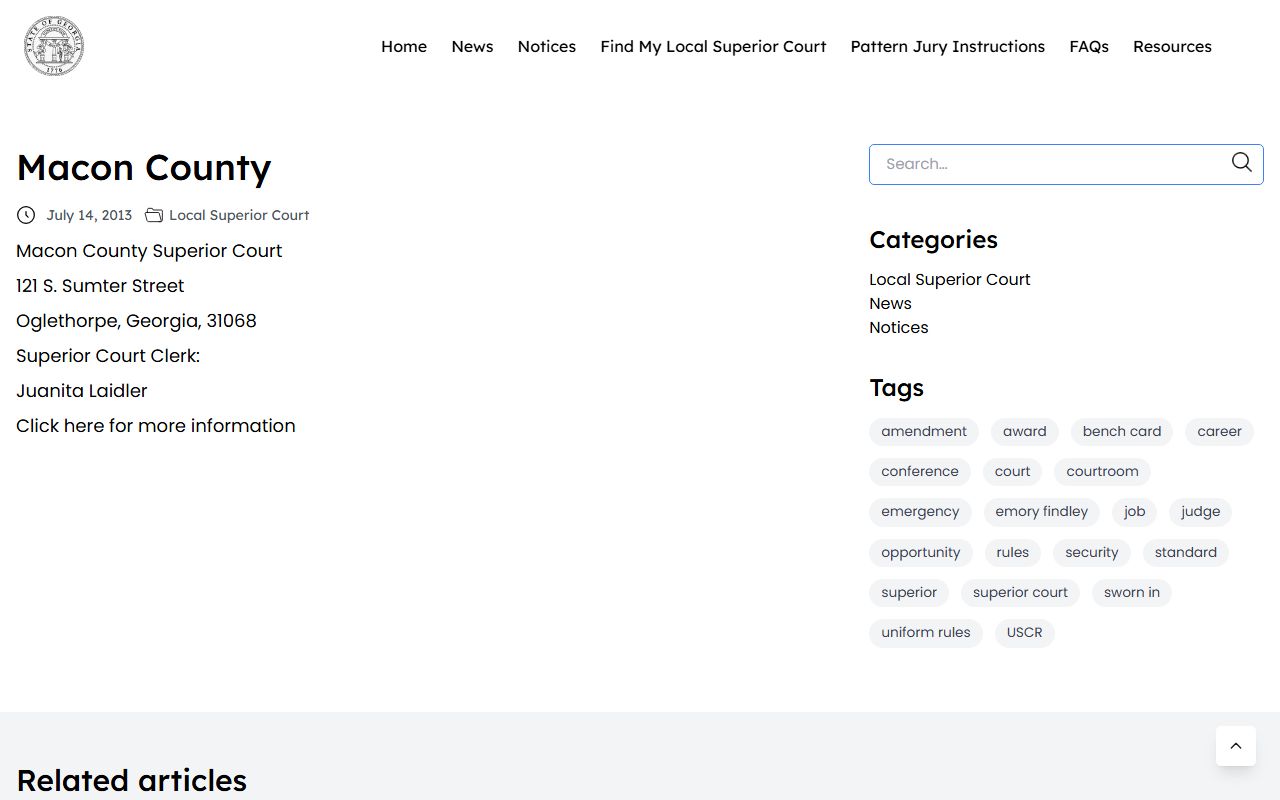Select the USCR tag
Screen dimensions: 1280x800
(1025, 633)
